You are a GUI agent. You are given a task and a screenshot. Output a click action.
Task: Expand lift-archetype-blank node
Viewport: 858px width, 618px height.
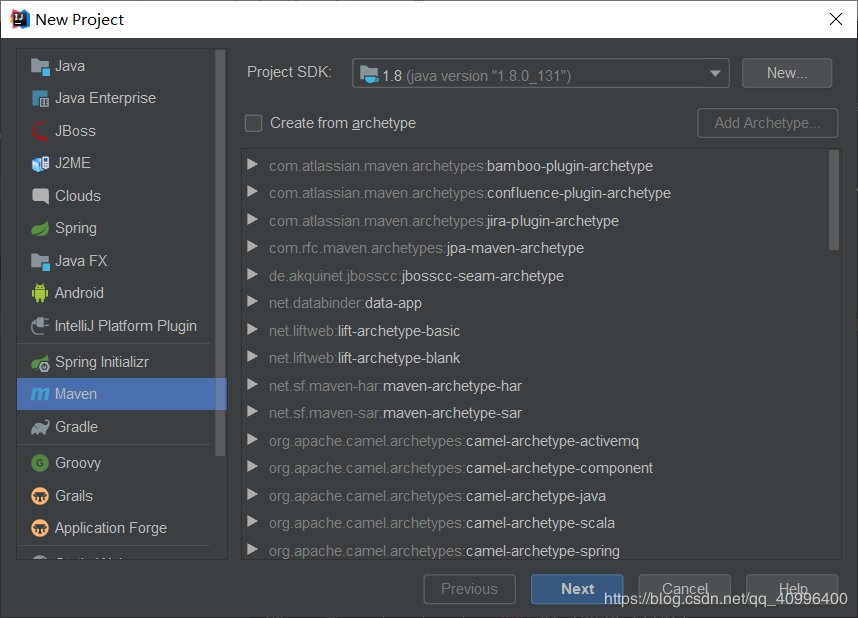point(252,357)
